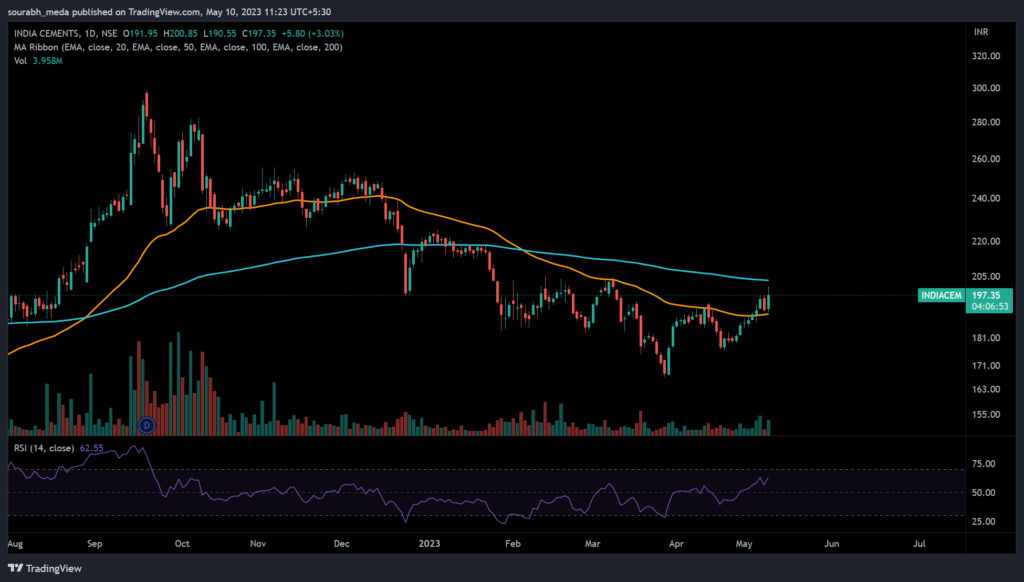The width and height of the screenshot is (1024, 582).
Task: Click the 171.00 price axis label
Action: click(x=985, y=366)
